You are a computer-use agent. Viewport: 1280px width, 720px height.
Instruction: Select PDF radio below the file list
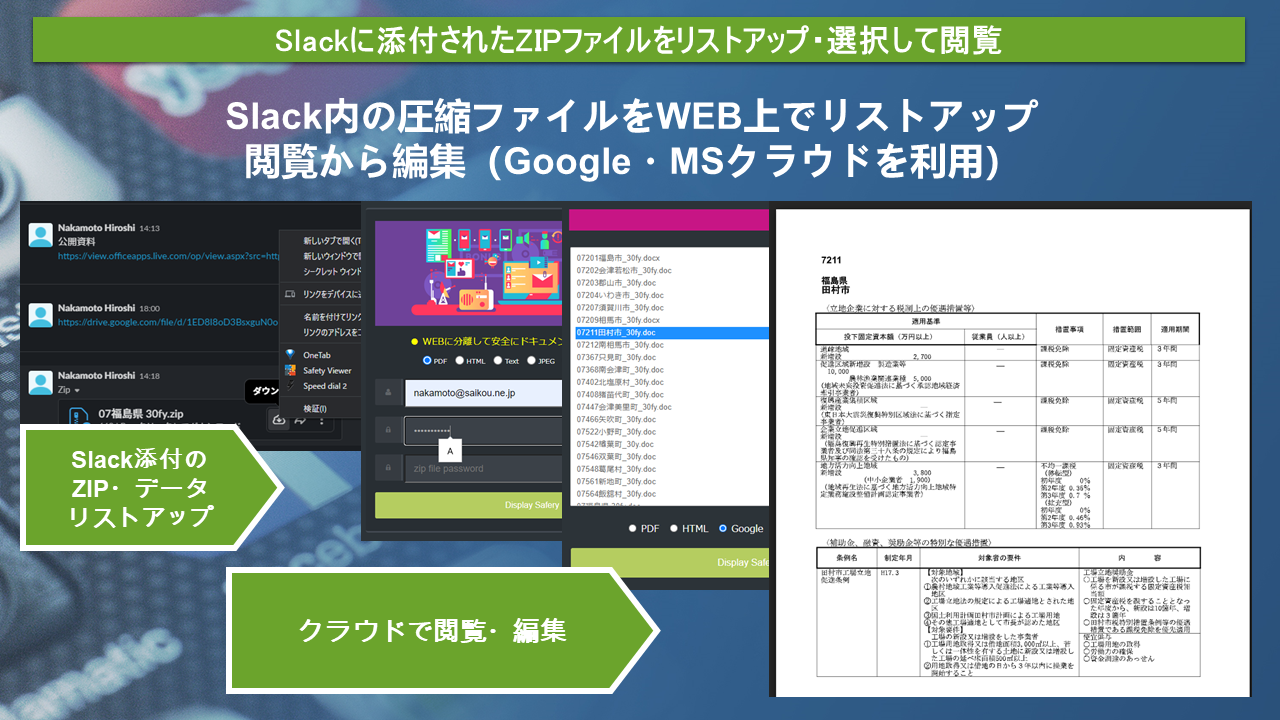pos(633,528)
